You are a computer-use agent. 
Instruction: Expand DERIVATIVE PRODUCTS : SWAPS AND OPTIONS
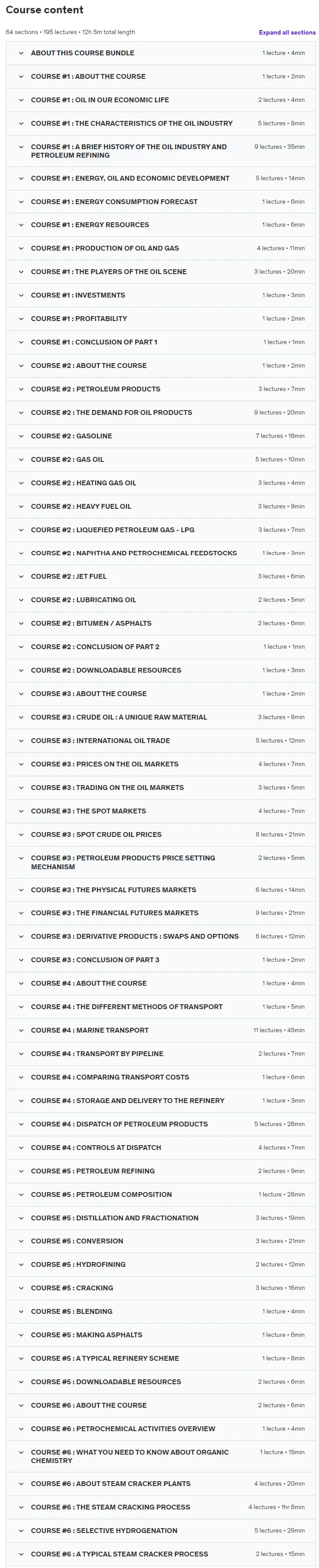coord(161,936)
